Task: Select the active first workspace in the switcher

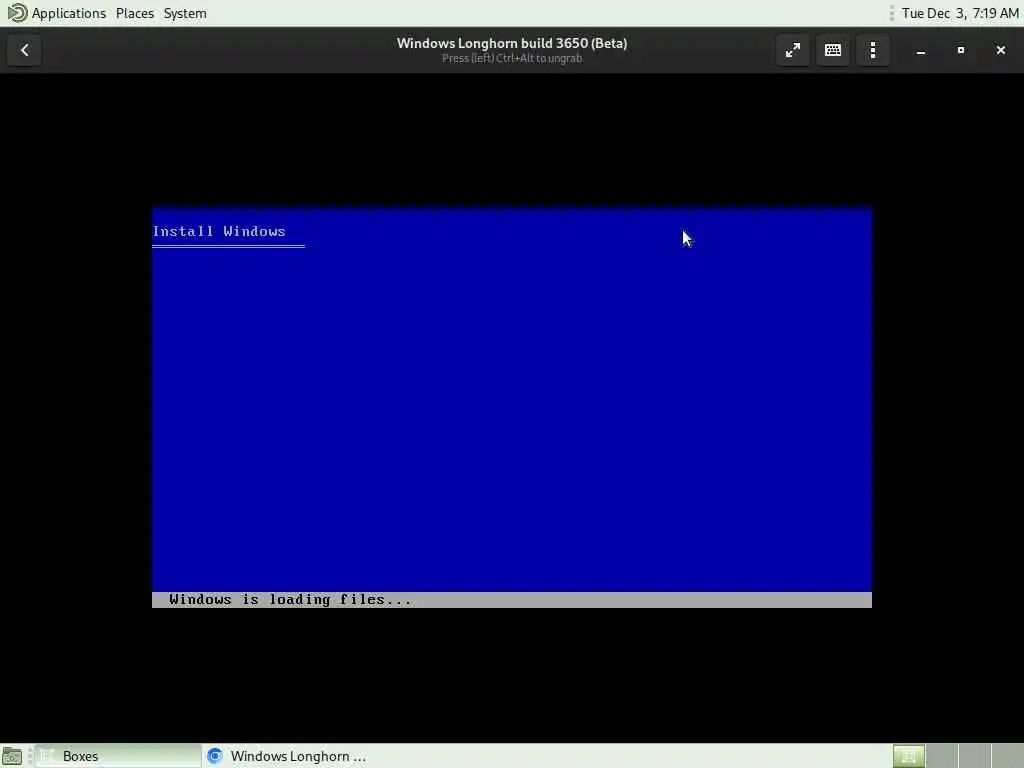Action: 908,756
